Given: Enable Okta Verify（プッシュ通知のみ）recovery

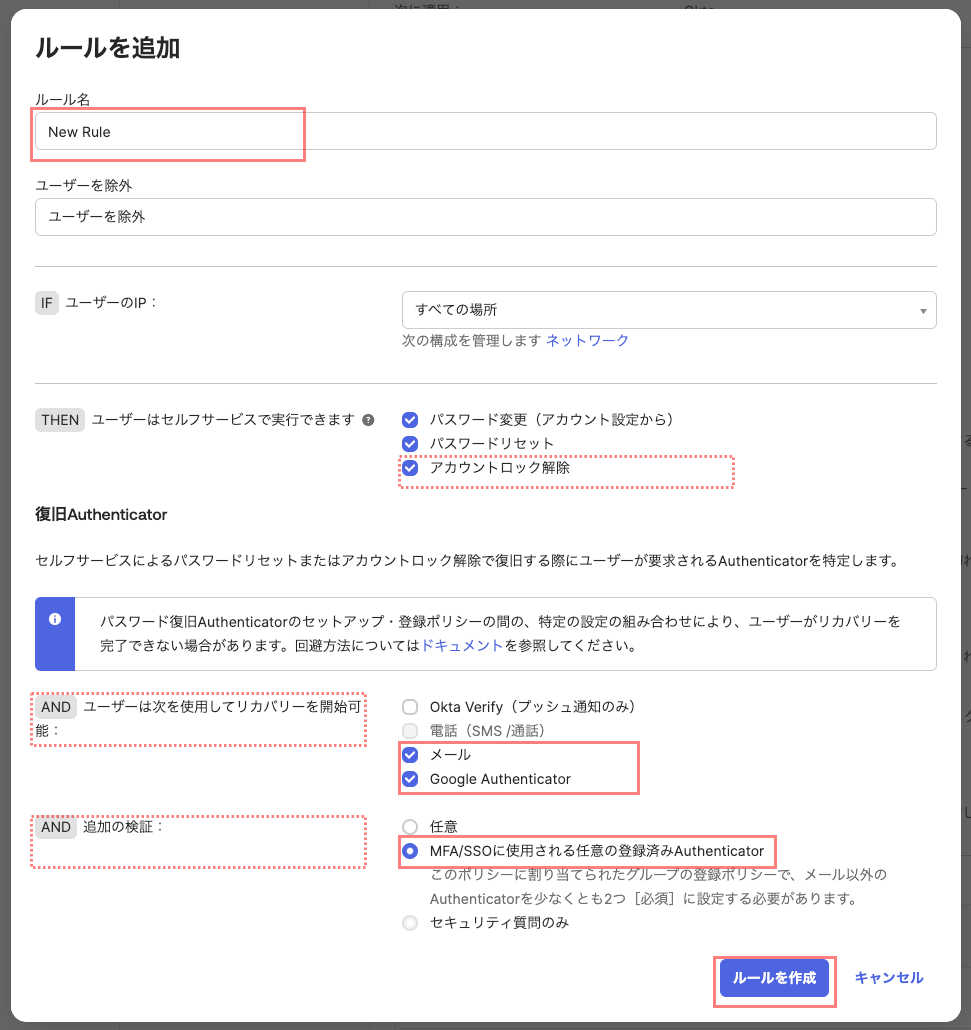Looking at the screenshot, I should click(410, 706).
